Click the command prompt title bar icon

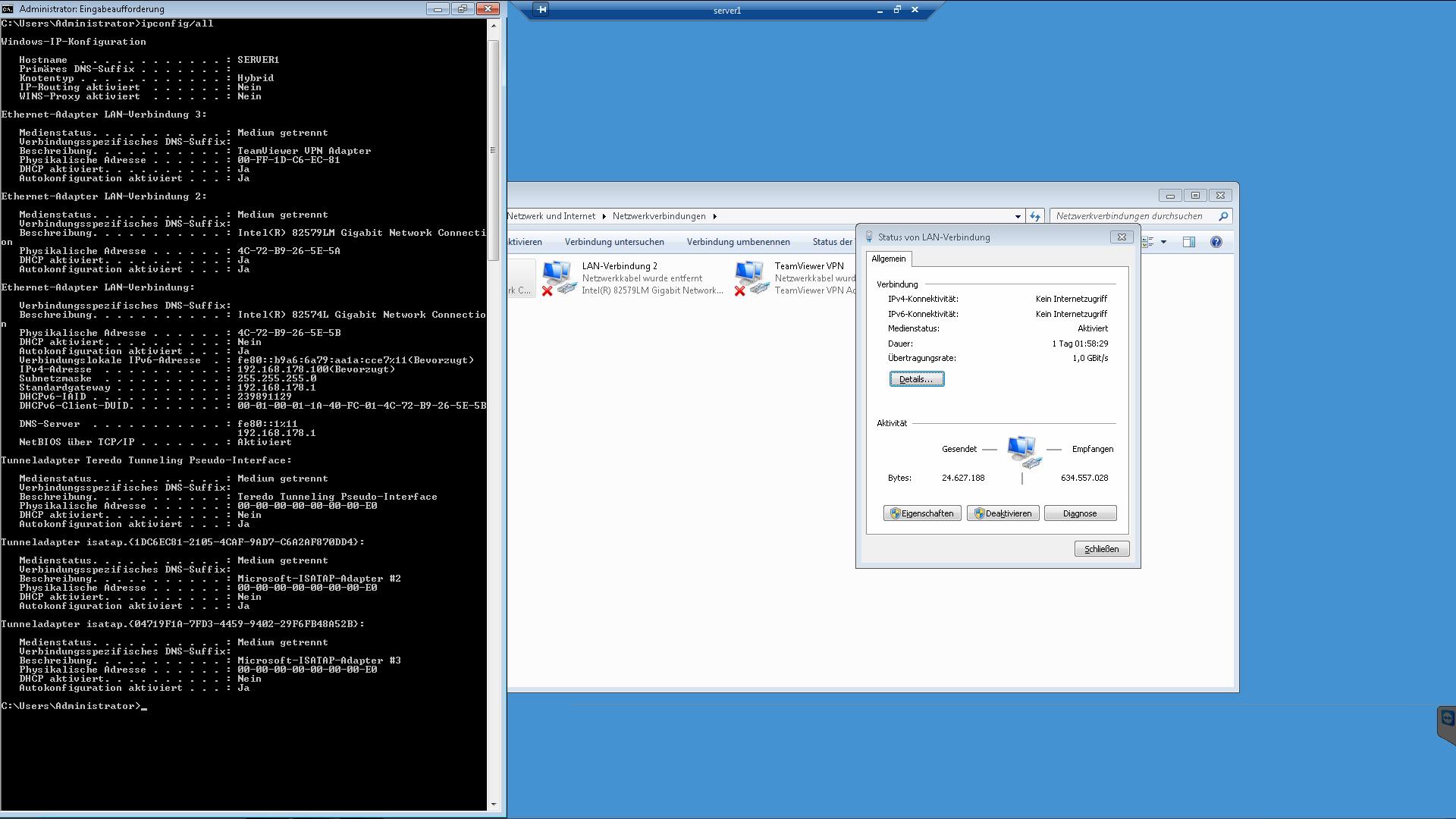(x=7, y=9)
